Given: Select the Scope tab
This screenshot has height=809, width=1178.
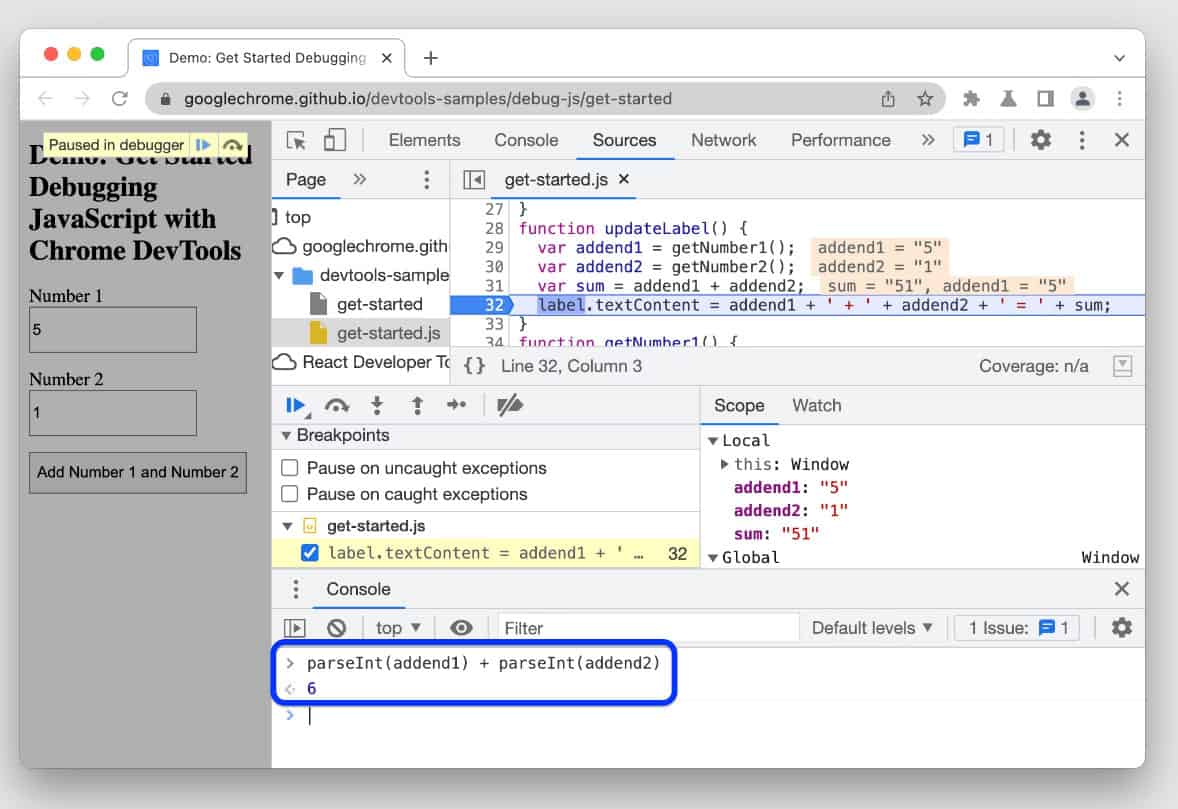Looking at the screenshot, I should [x=739, y=406].
